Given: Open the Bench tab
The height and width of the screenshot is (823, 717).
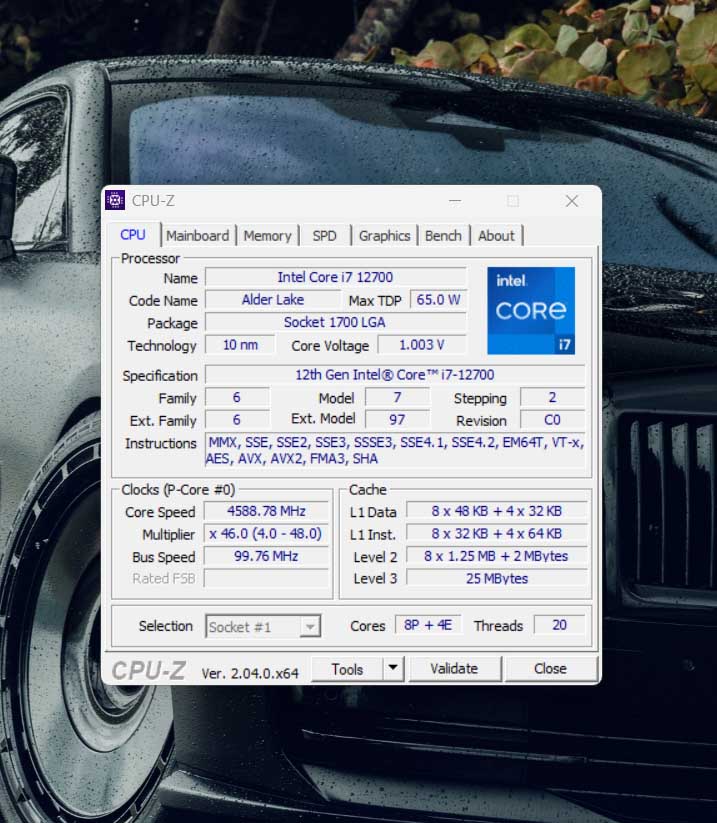Looking at the screenshot, I should [443, 236].
